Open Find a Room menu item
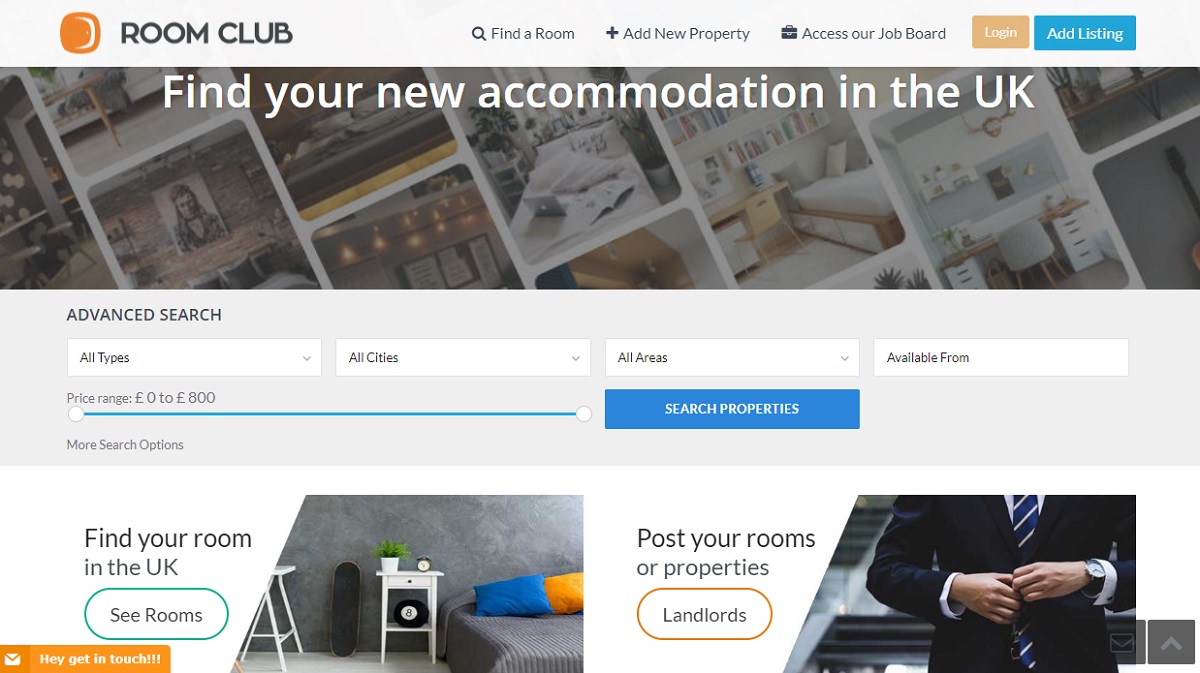The width and height of the screenshot is (1200, 673). pyautogui.click(x=523, y=33)
